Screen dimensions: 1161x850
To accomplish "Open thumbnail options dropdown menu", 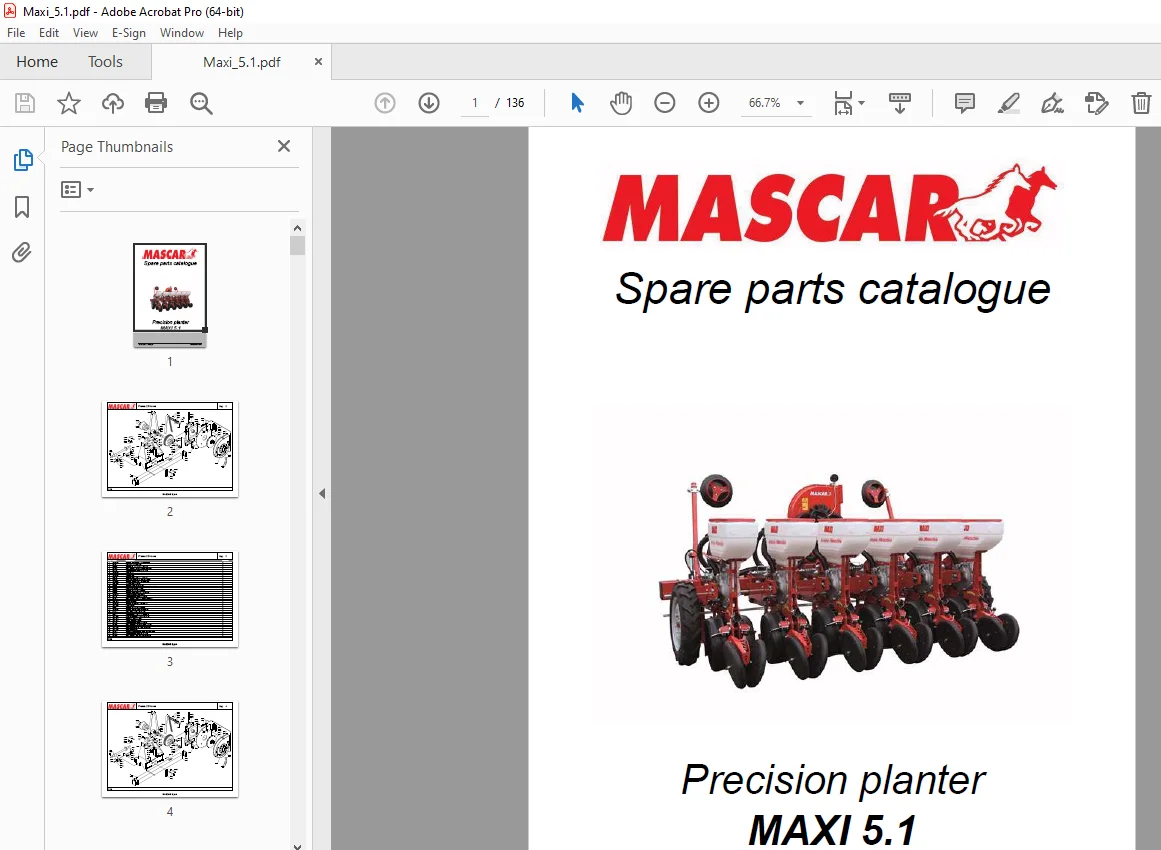I will (x=77, y=190).
